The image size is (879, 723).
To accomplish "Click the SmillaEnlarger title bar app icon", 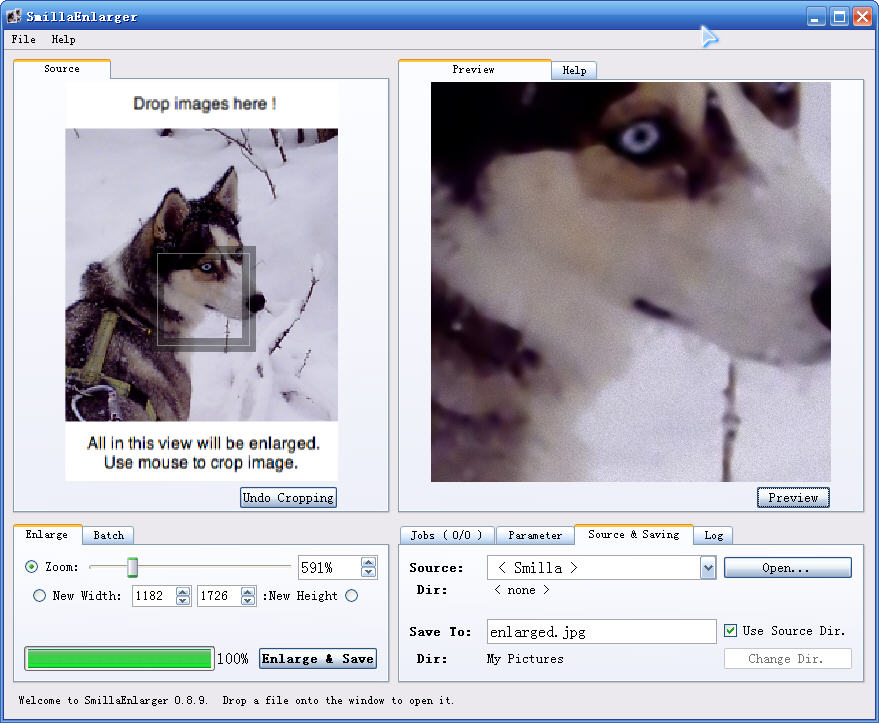I will (14, 16).
